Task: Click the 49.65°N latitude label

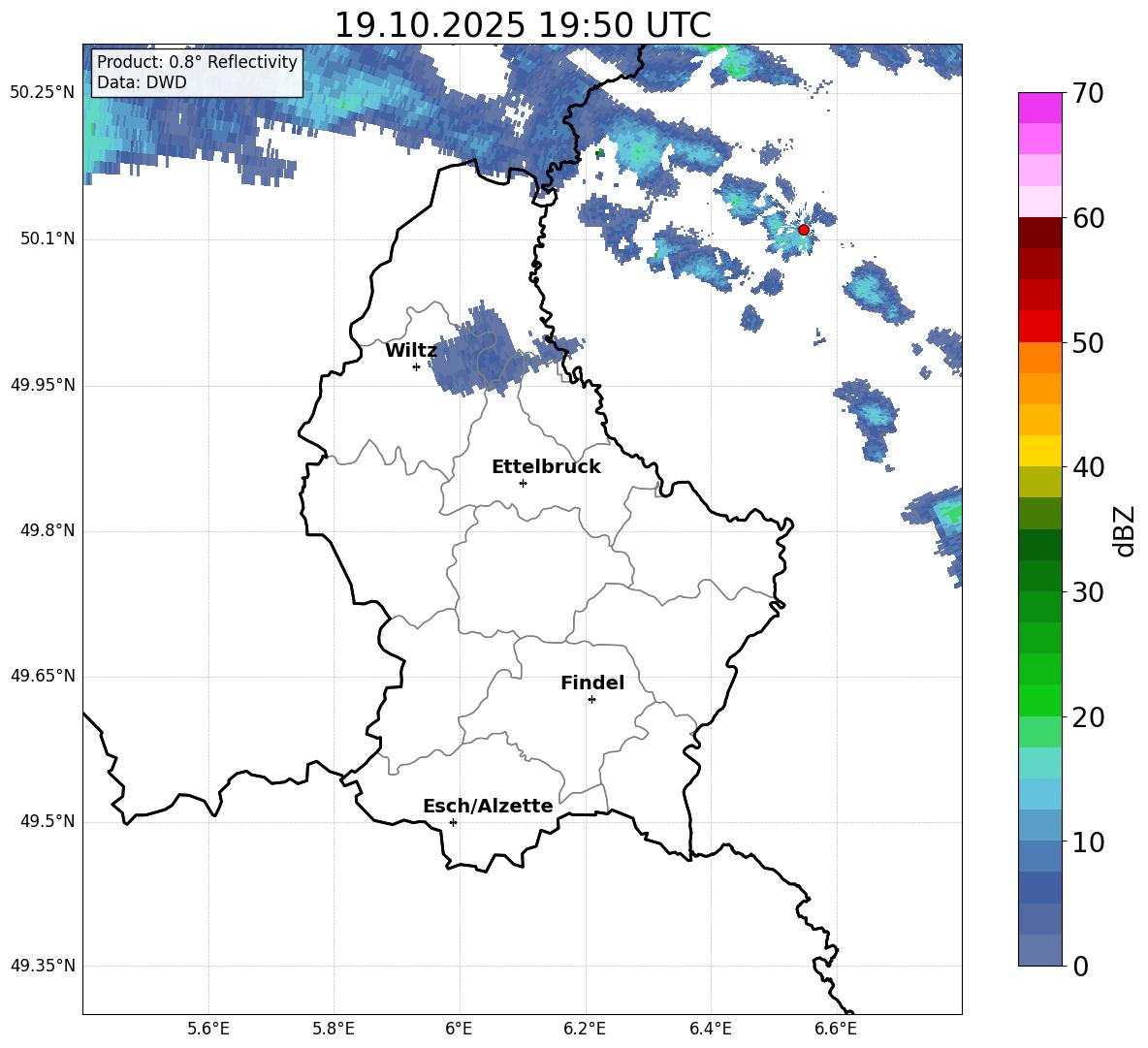Action: (x=43, y=676)
